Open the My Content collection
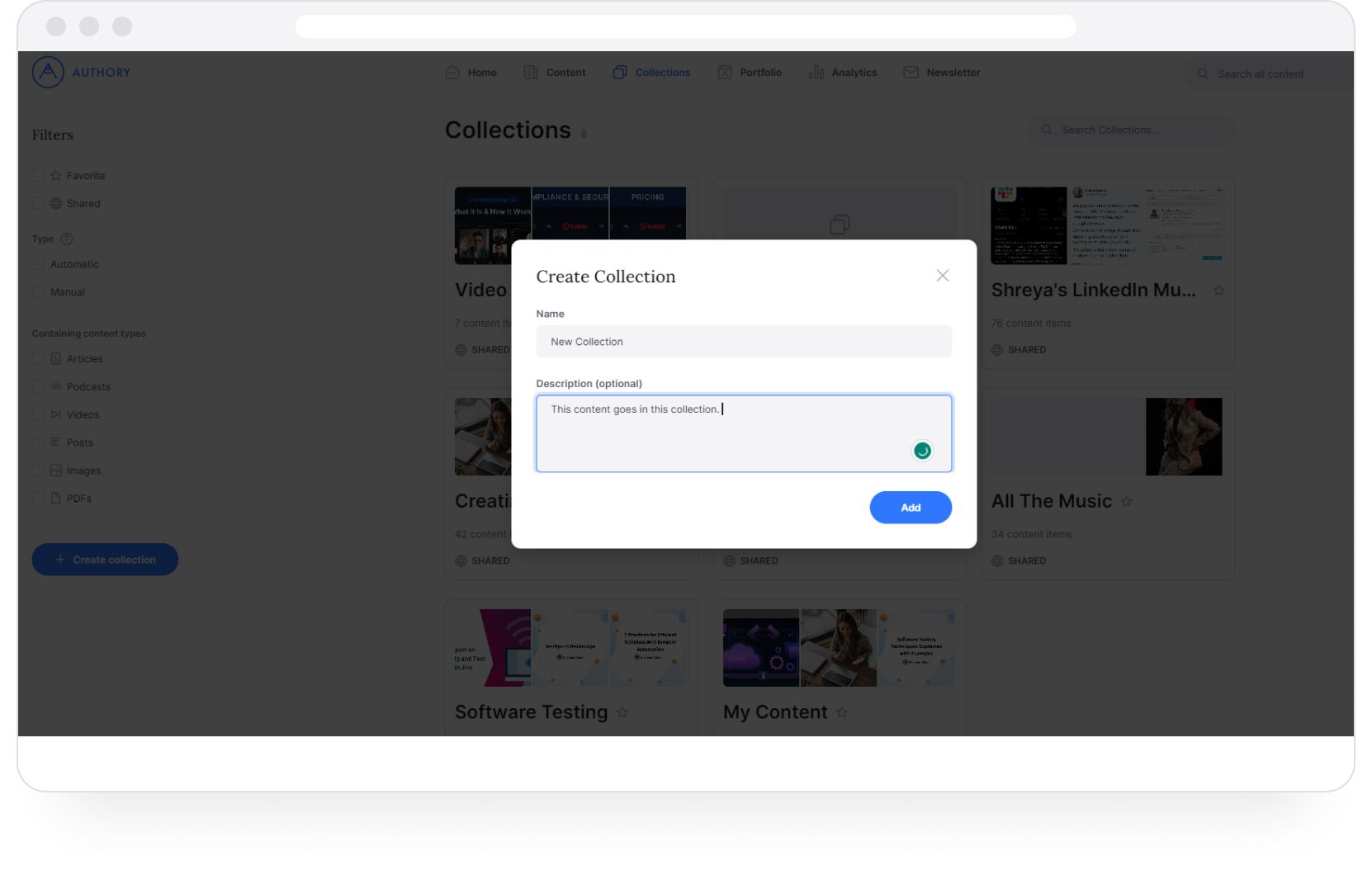Image resolution: width=1372 pixels, height=875 pixels. [774, 712]
